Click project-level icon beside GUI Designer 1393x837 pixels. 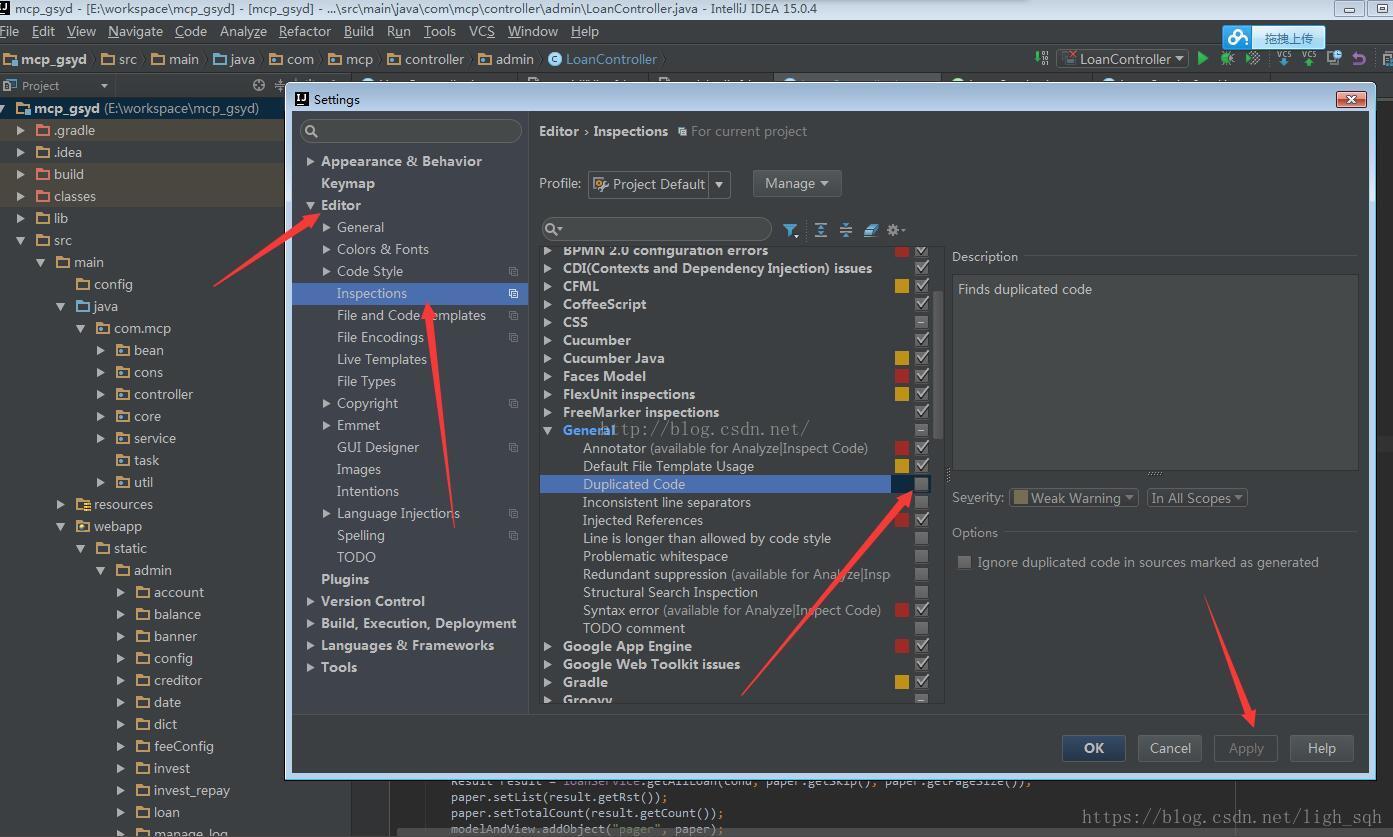(x=513, y=448)
